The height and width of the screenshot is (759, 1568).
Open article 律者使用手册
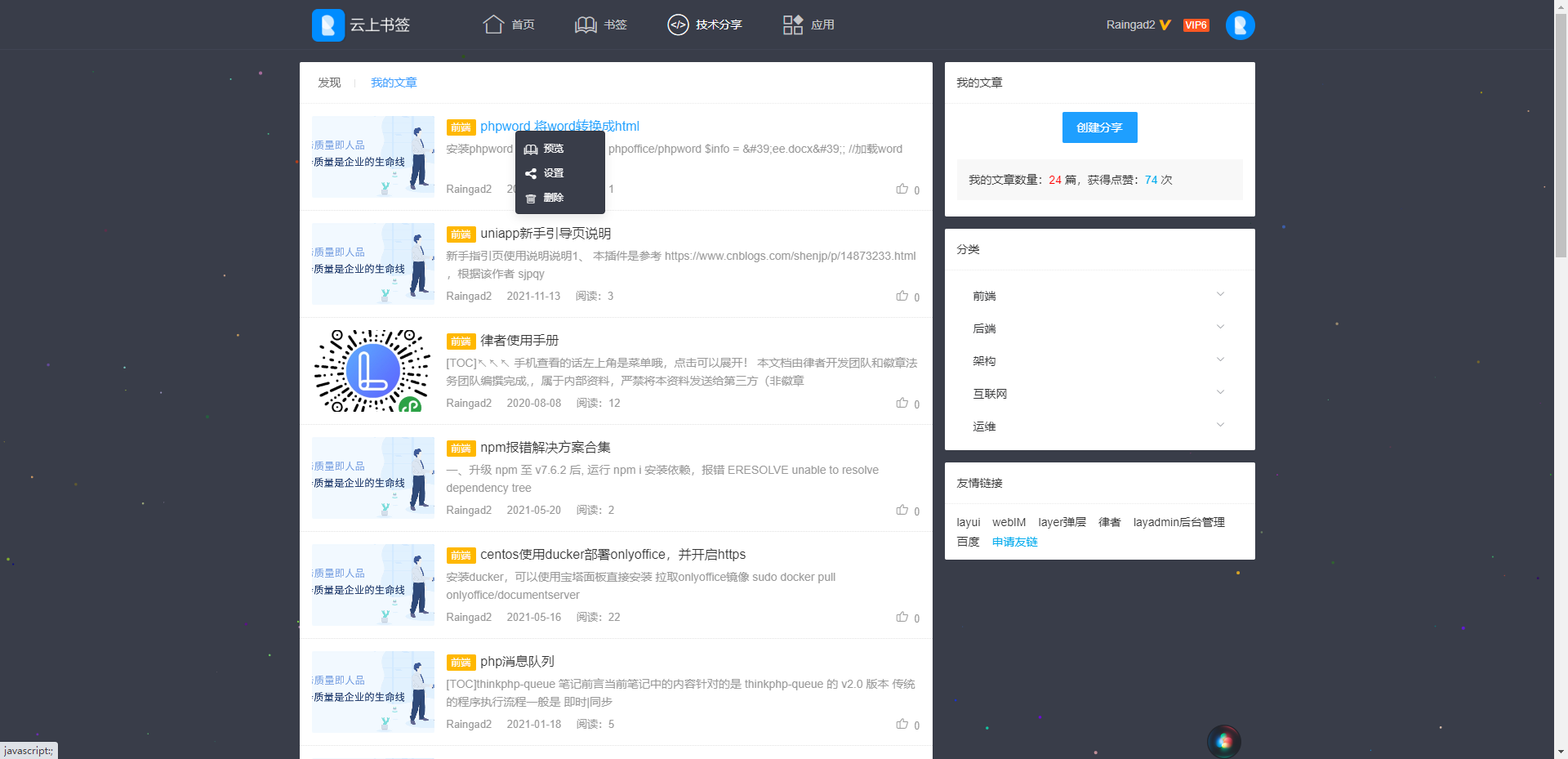pos(519,341)
